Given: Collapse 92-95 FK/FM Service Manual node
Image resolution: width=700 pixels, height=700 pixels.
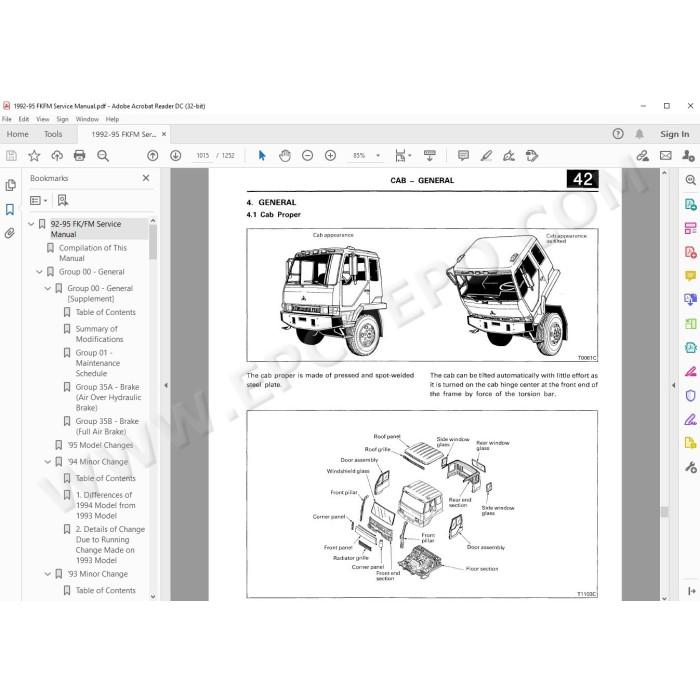Looking at the screenshot, I should [x=31, y=224].
